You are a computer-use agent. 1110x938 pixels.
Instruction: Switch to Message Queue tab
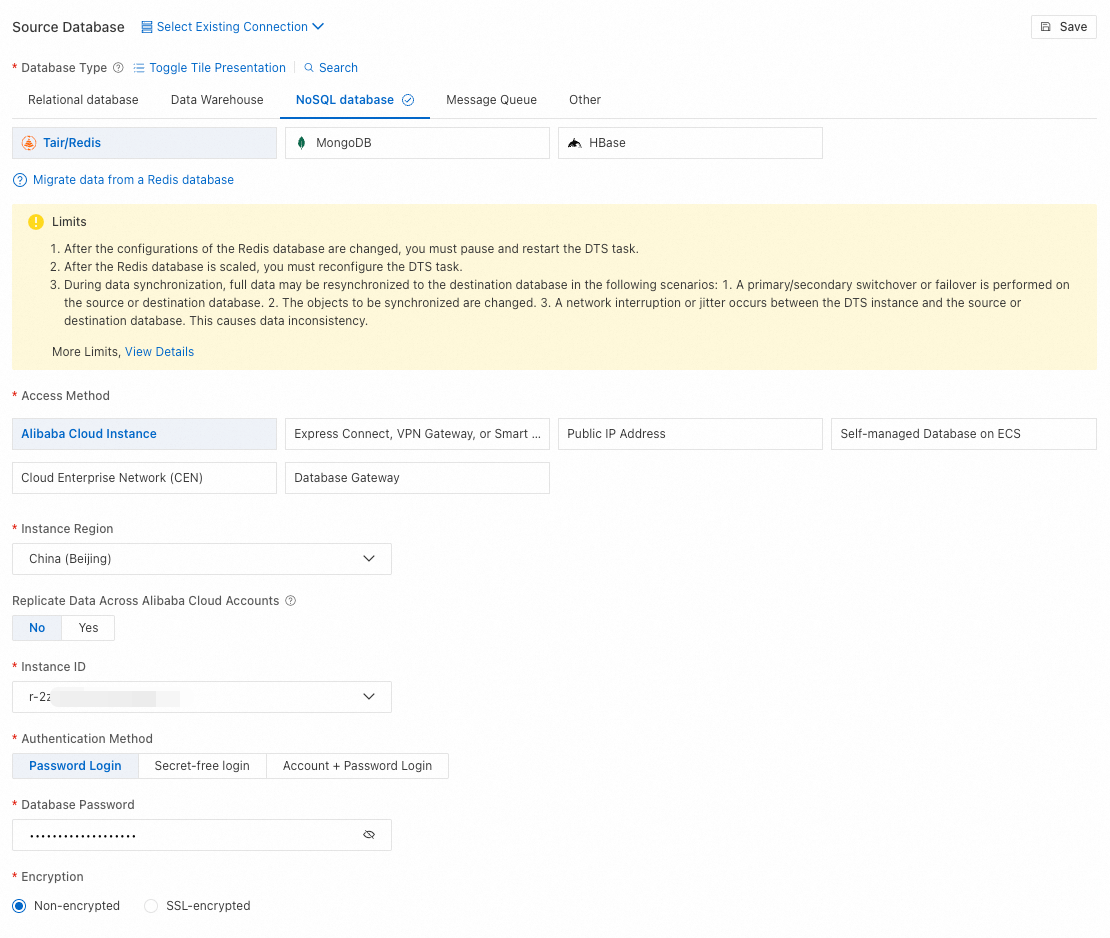491,100
